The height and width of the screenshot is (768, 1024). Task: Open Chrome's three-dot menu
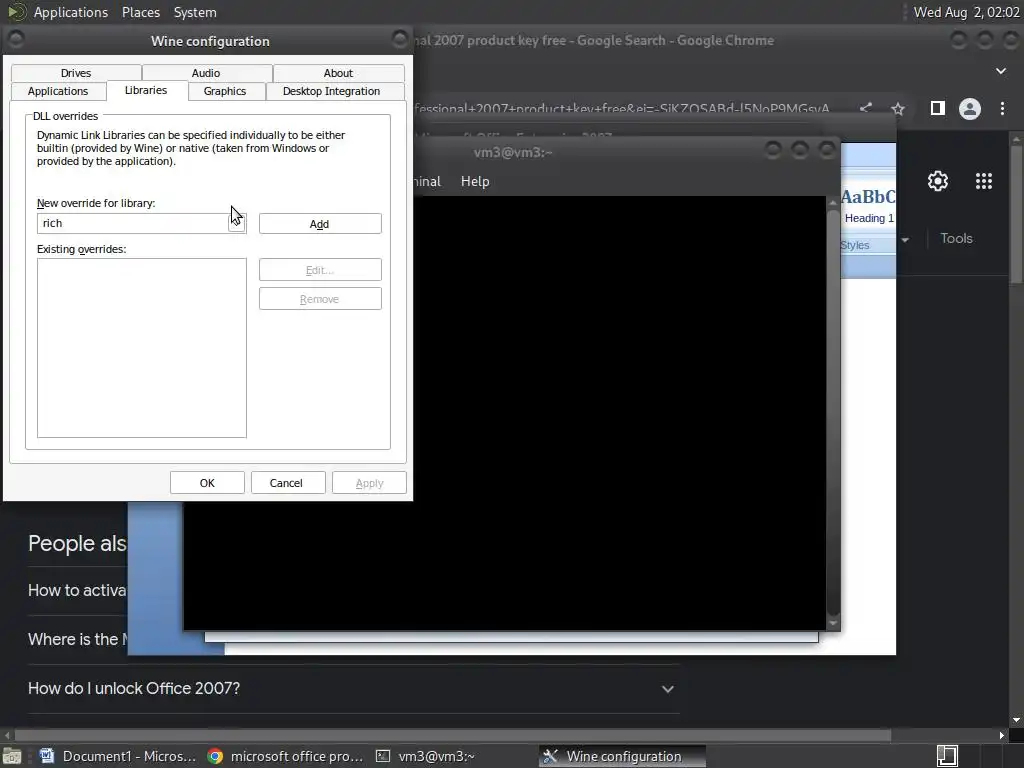1002,108
